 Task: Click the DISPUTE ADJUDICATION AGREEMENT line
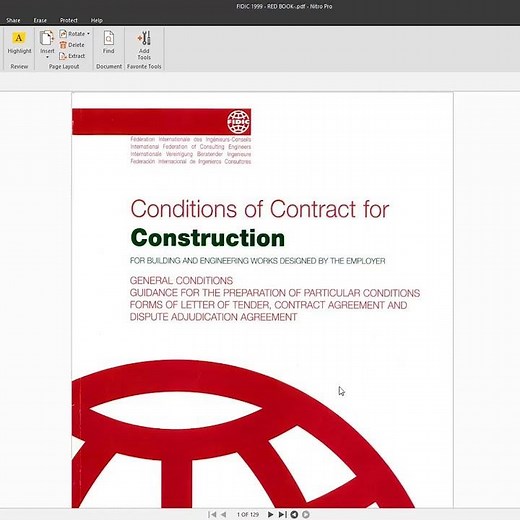pos(213,317)
